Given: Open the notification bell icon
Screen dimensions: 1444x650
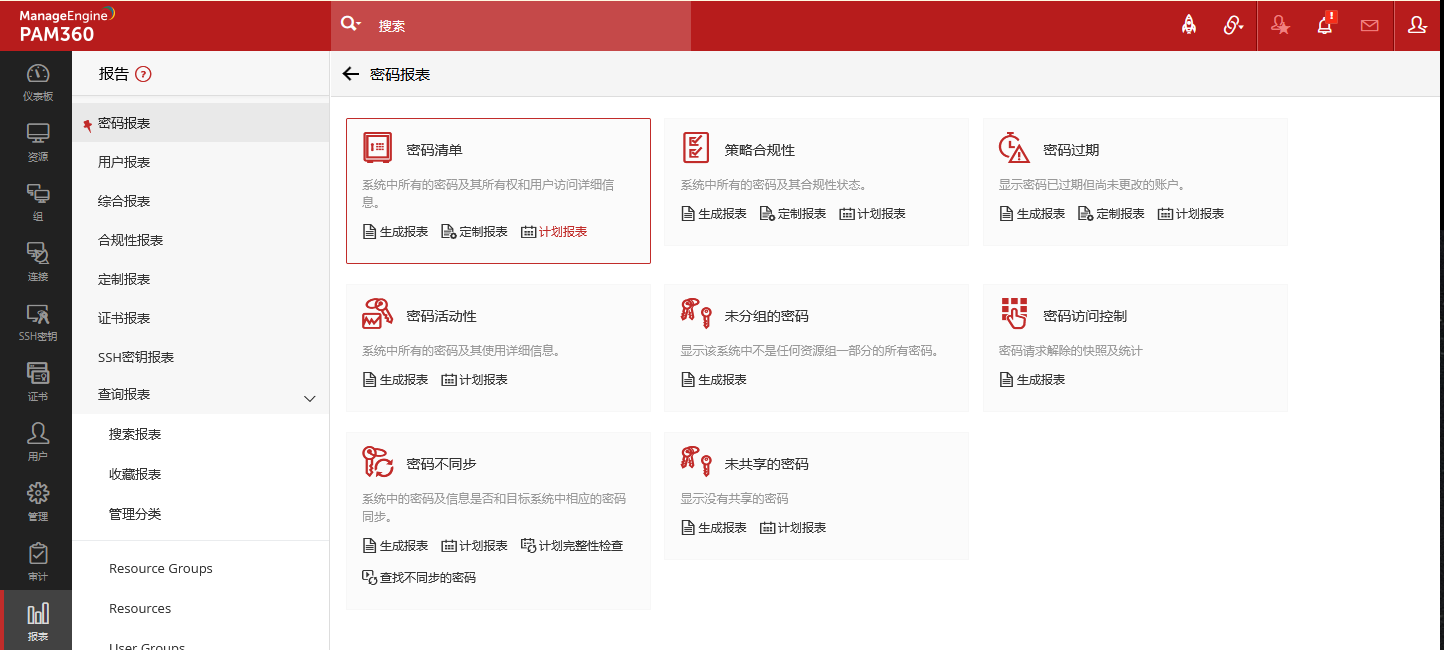Looking at the screenshot, I should [x=1325, y=25].
